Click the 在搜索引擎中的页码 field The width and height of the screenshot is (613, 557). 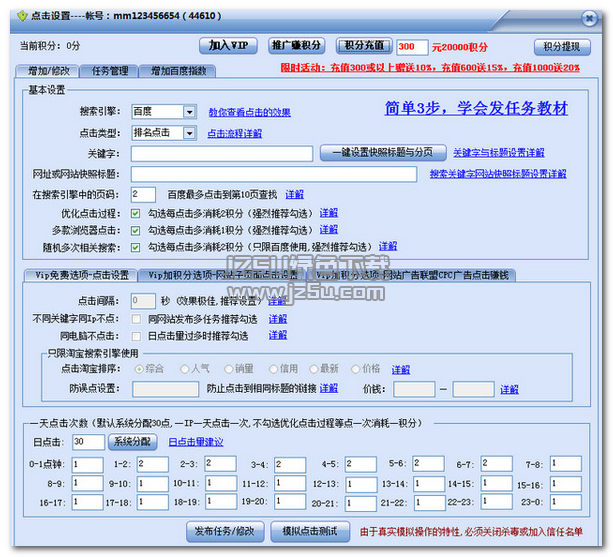[143, 194]
